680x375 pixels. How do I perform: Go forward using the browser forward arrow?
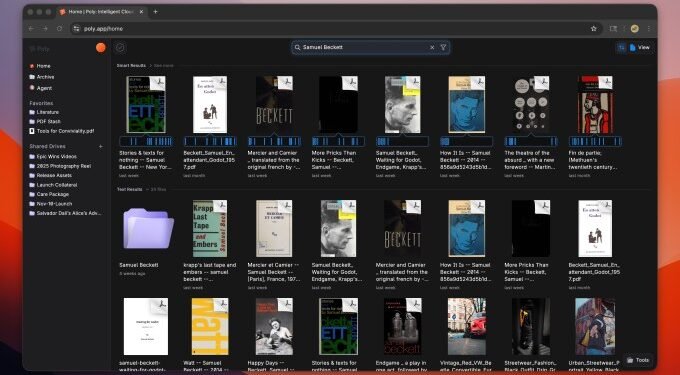[x=45, y=29]
